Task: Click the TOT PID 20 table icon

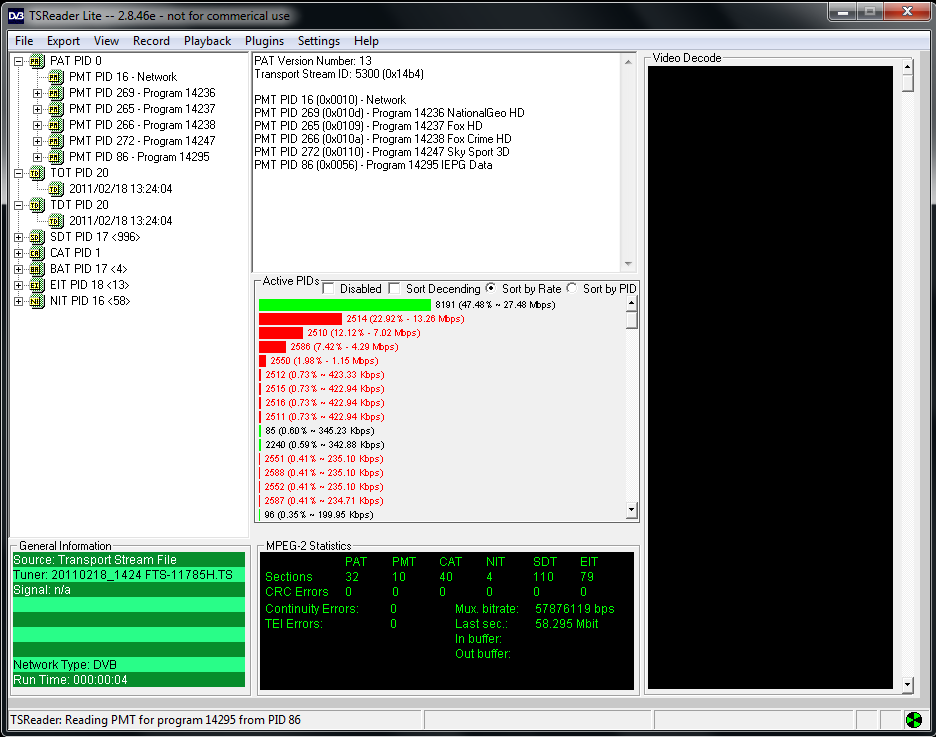Action: pos(36,173)
